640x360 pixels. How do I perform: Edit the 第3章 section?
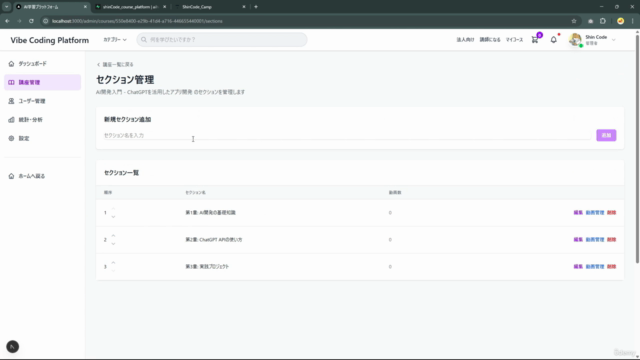coord(578,267)
